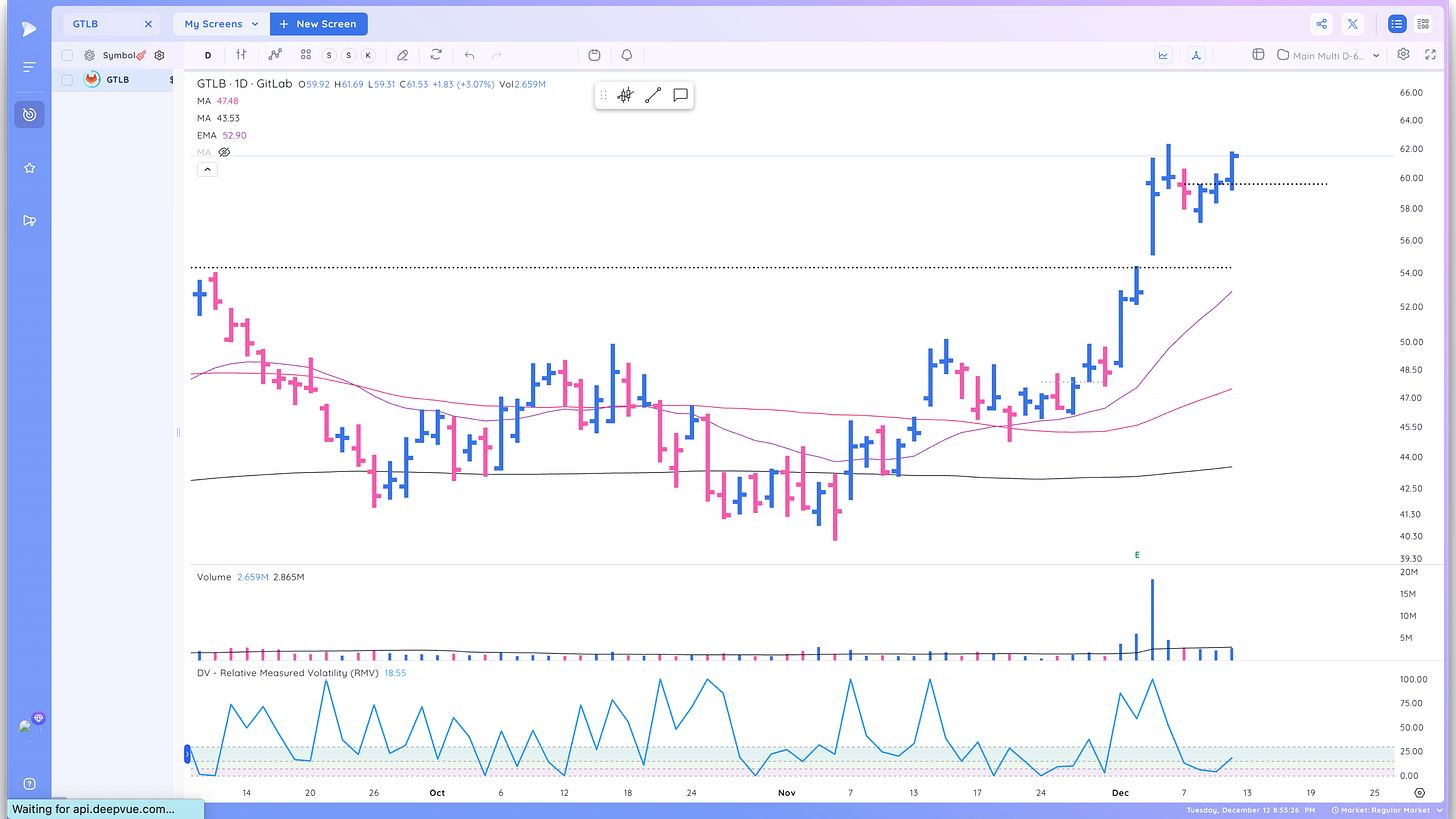Select the candlestick measure tool in floating toolbar
The width and height of the screenshot is (1456, 819).
point(626,95)
